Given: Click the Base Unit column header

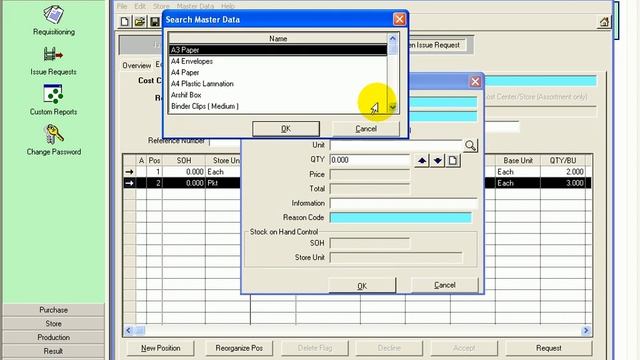Looking at the screenshot, I should (x=518, y=160).
